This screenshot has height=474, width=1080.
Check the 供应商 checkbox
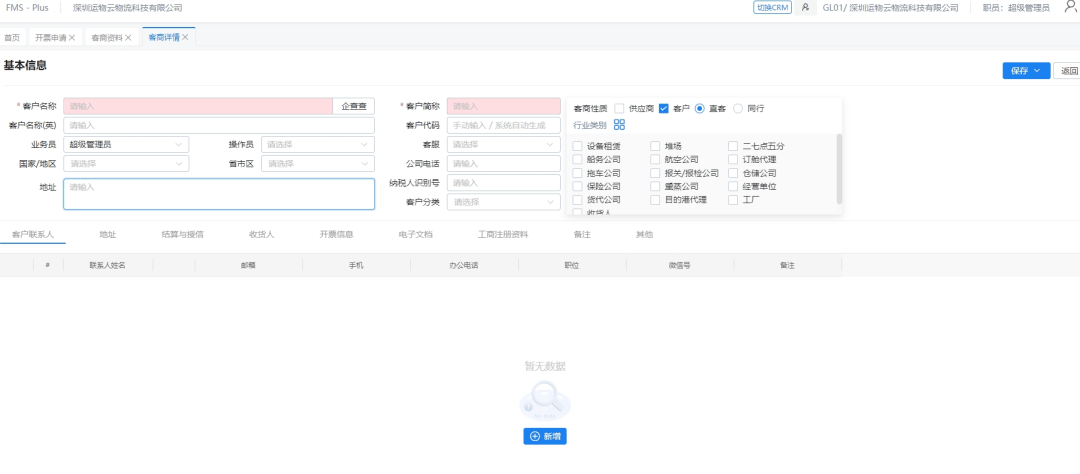pos(619,108)
